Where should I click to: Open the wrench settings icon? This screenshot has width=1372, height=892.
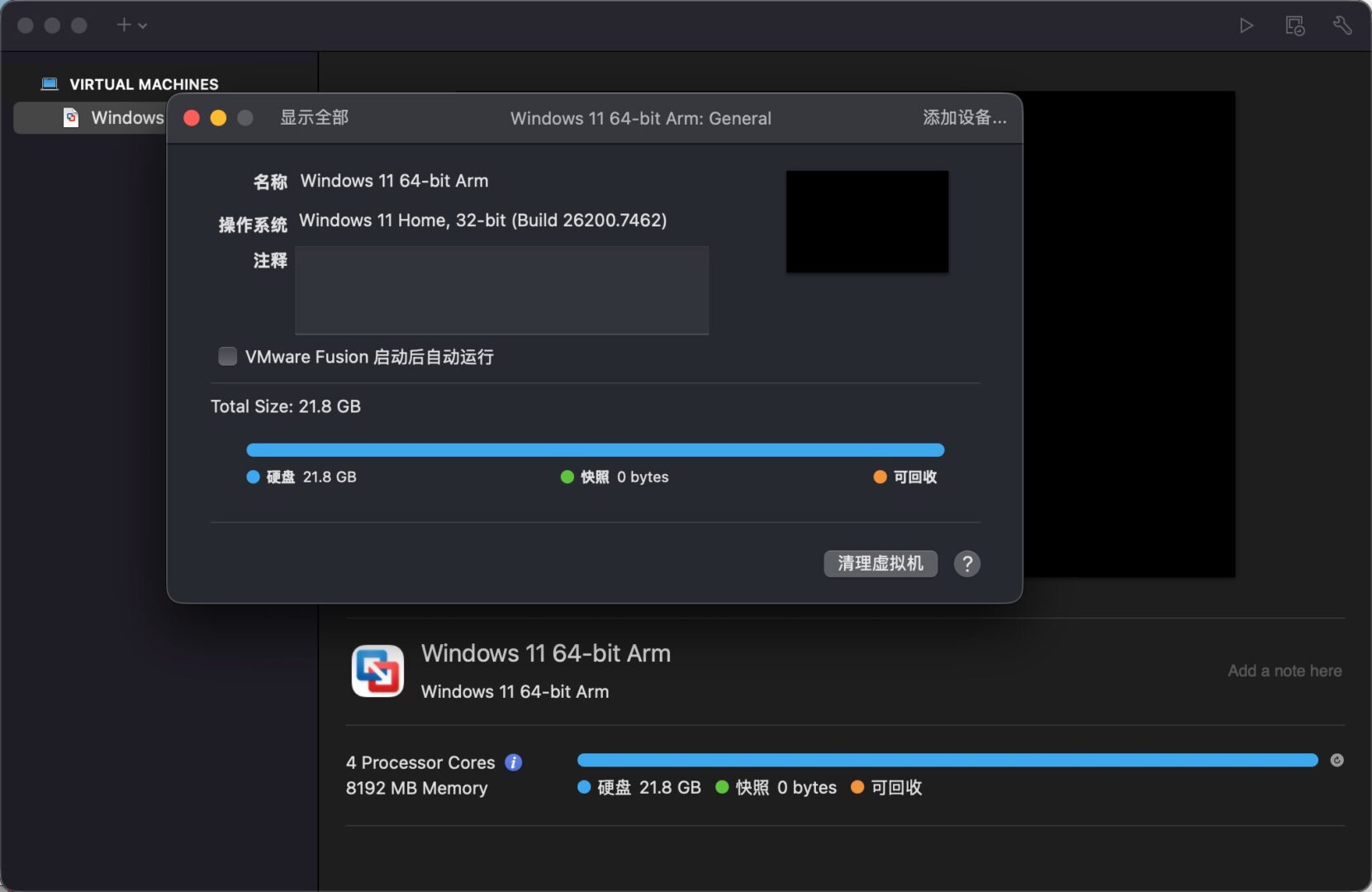point(1342,26)
